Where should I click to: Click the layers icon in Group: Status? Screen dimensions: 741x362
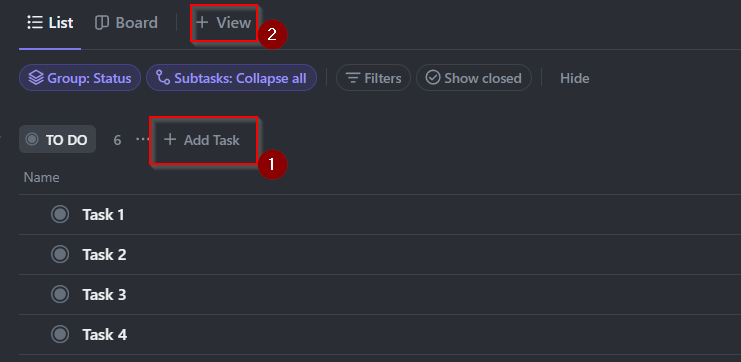click(x=36, y=78)
